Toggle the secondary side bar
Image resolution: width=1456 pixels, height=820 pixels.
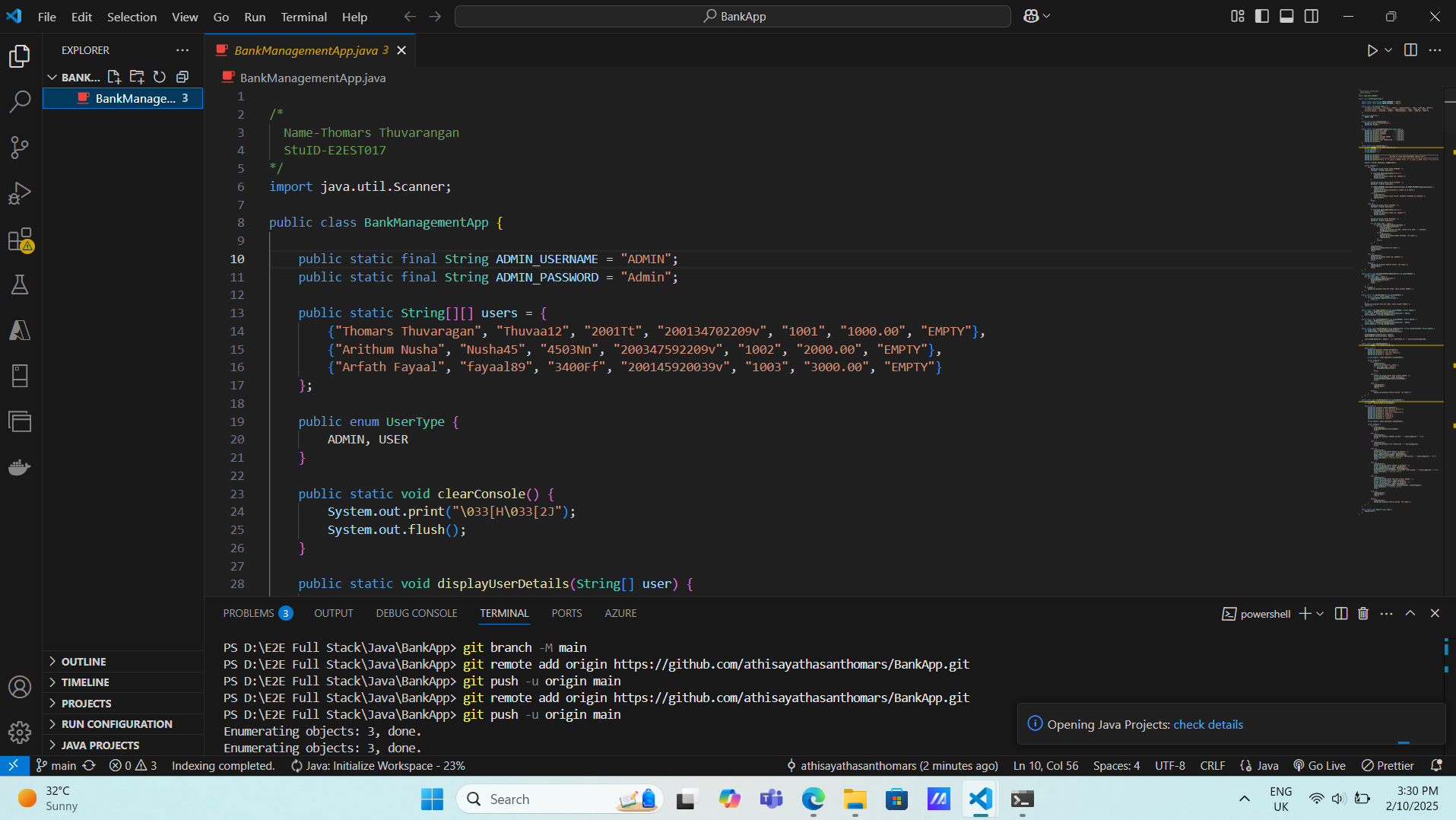click(x=1312, y=16)
